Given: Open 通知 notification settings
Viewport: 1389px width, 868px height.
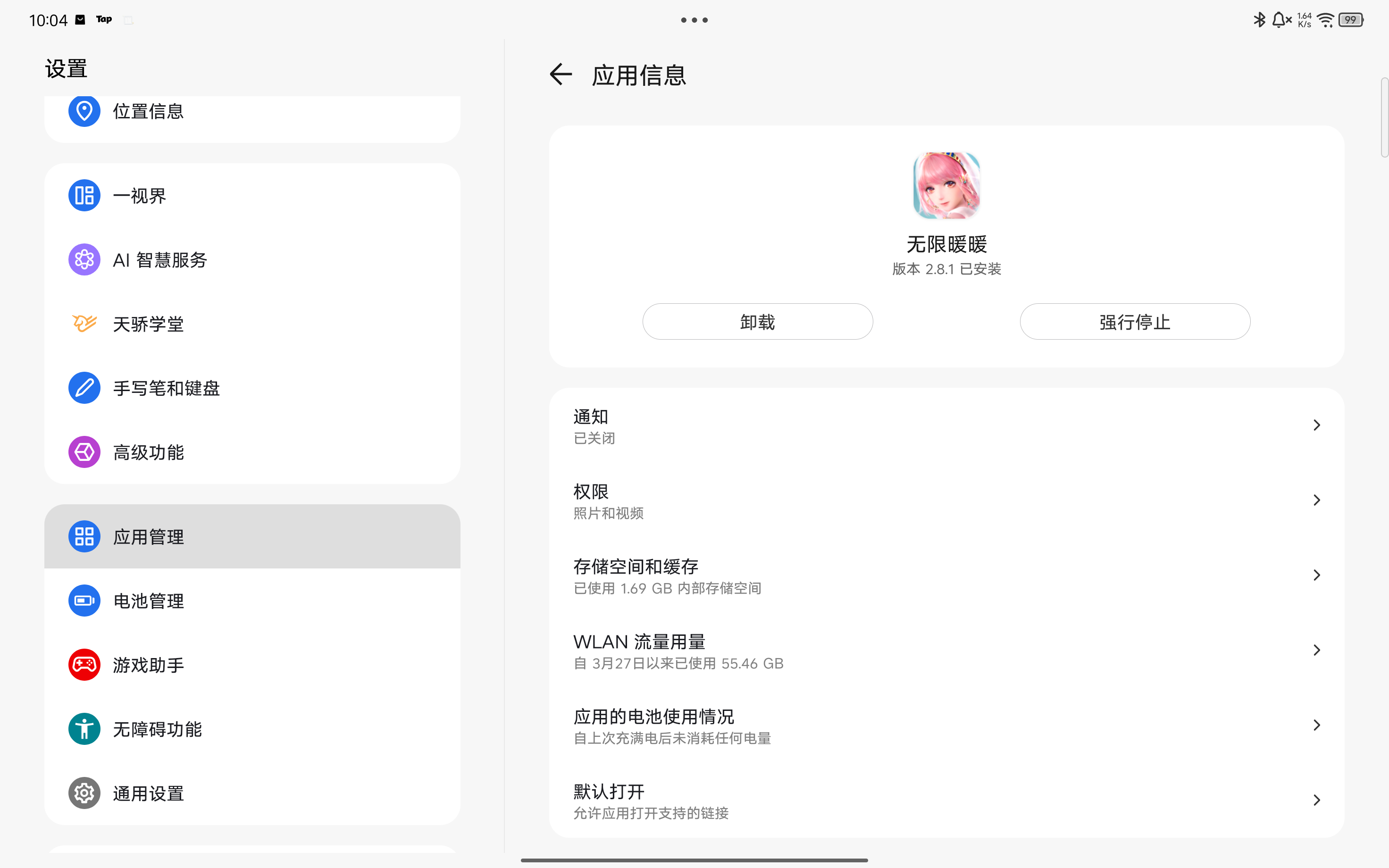Looking at the screenshot, I should click(x=946, y=426).
